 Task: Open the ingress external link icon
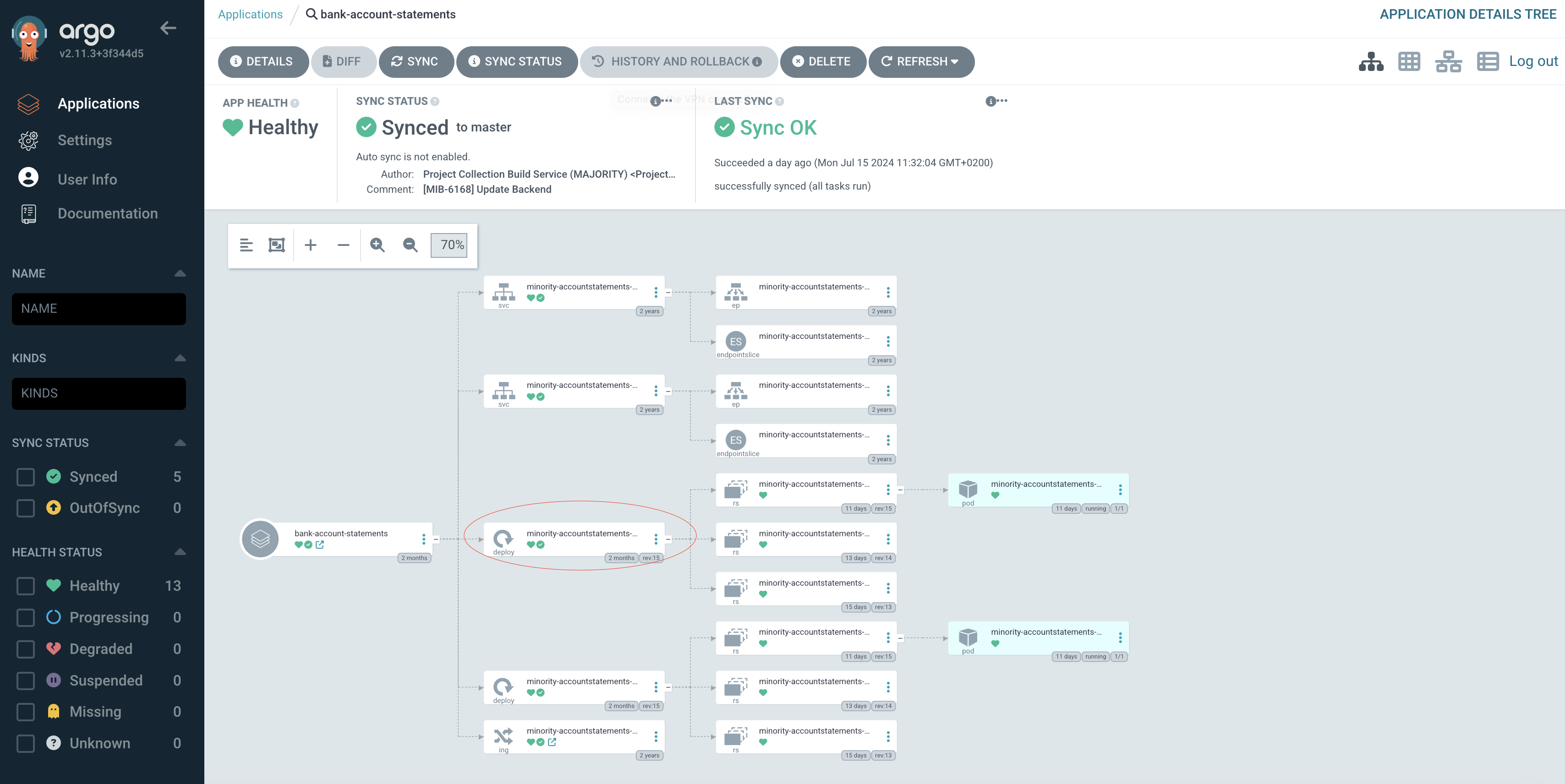coord(552,742)
